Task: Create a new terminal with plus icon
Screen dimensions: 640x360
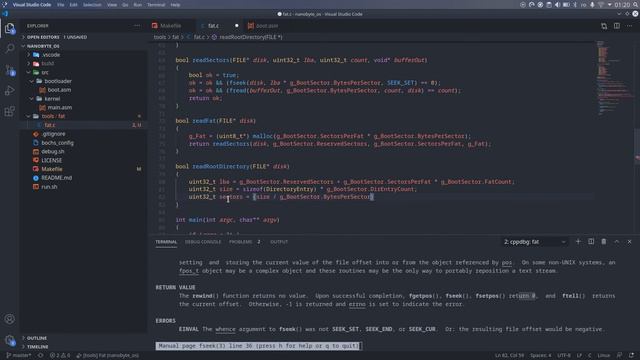Action: click(578, 242)
